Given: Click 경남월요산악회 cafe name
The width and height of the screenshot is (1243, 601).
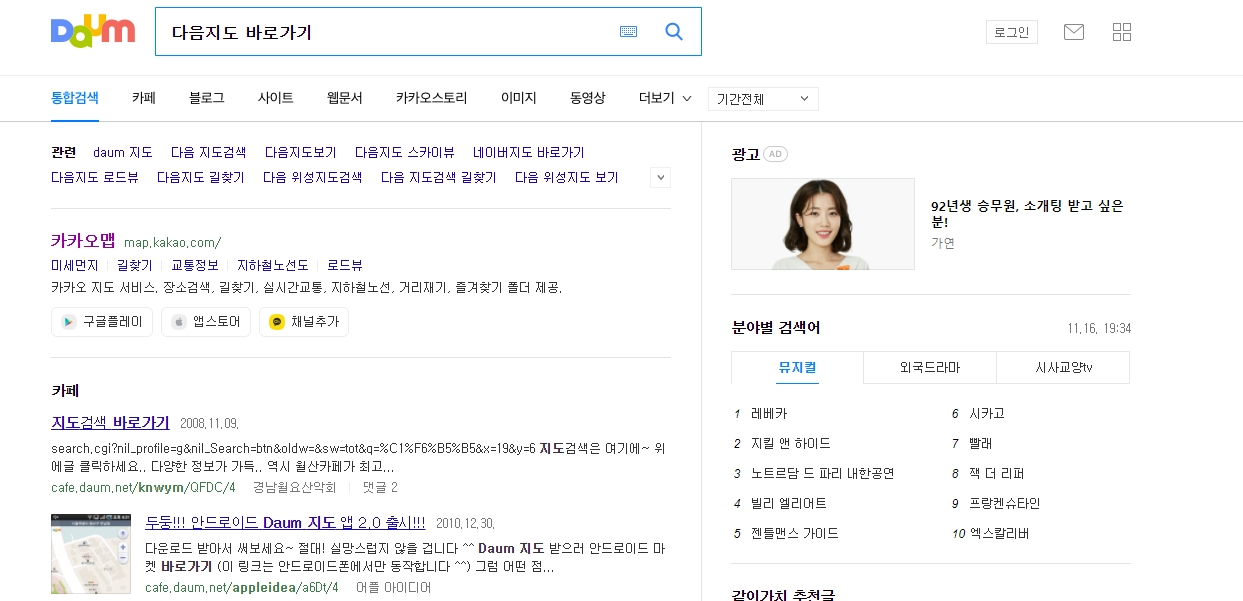Looking at the screenshot, I should click(294, 488).
